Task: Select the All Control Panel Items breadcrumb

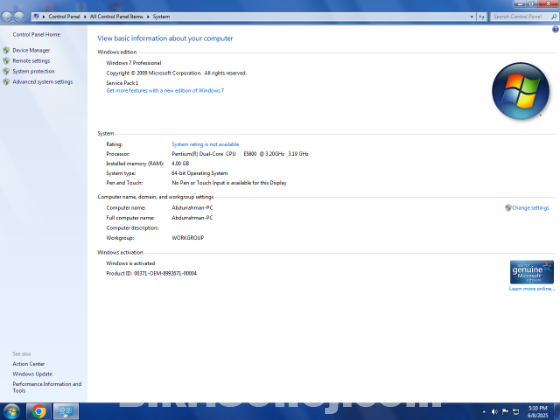Action: 116,16
